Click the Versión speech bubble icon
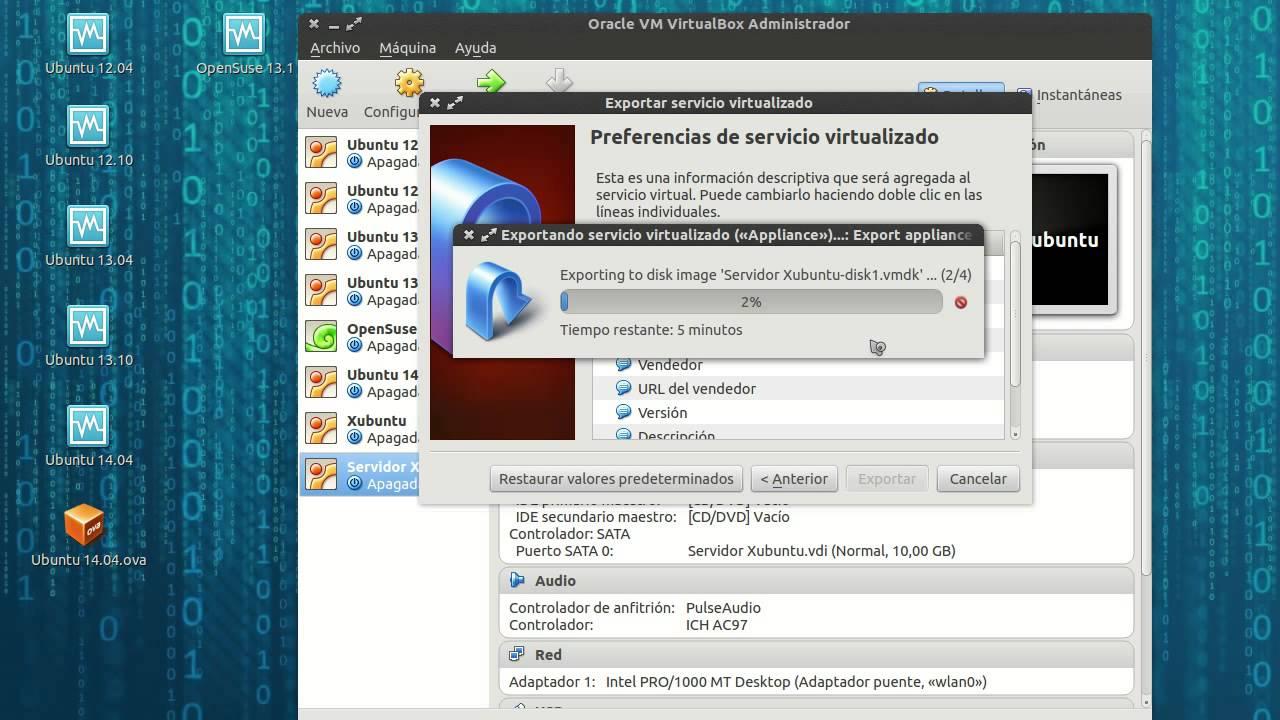The image size is (1280, 720). [x=624, y=412]
